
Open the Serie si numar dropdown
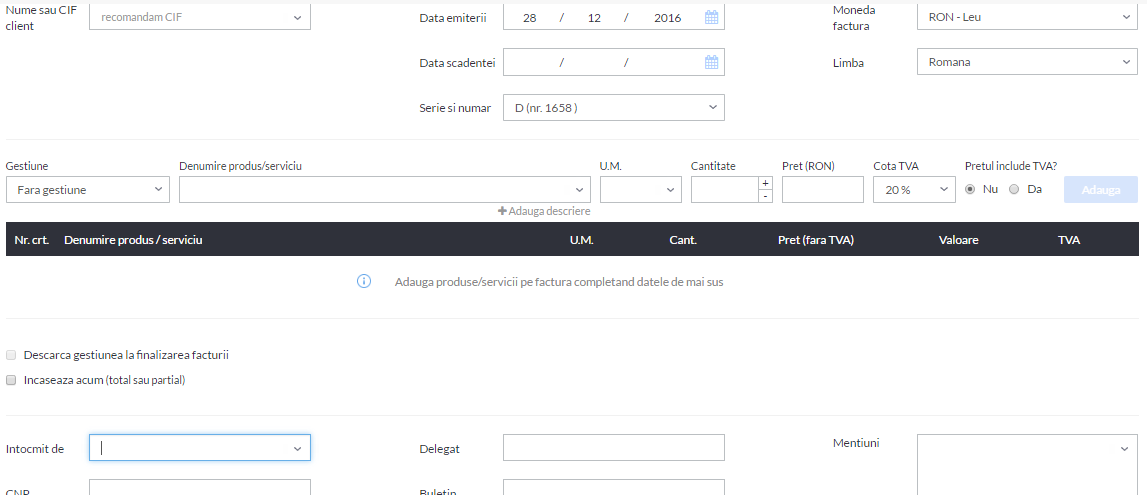(x=614, y=107)
